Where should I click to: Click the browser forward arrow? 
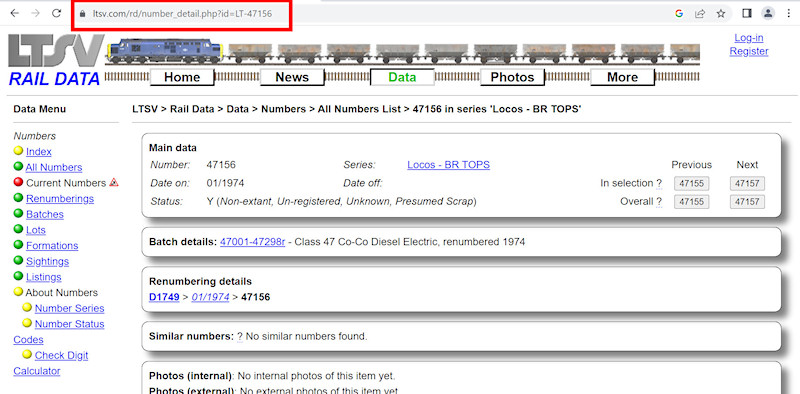click(x=35, y=14)
